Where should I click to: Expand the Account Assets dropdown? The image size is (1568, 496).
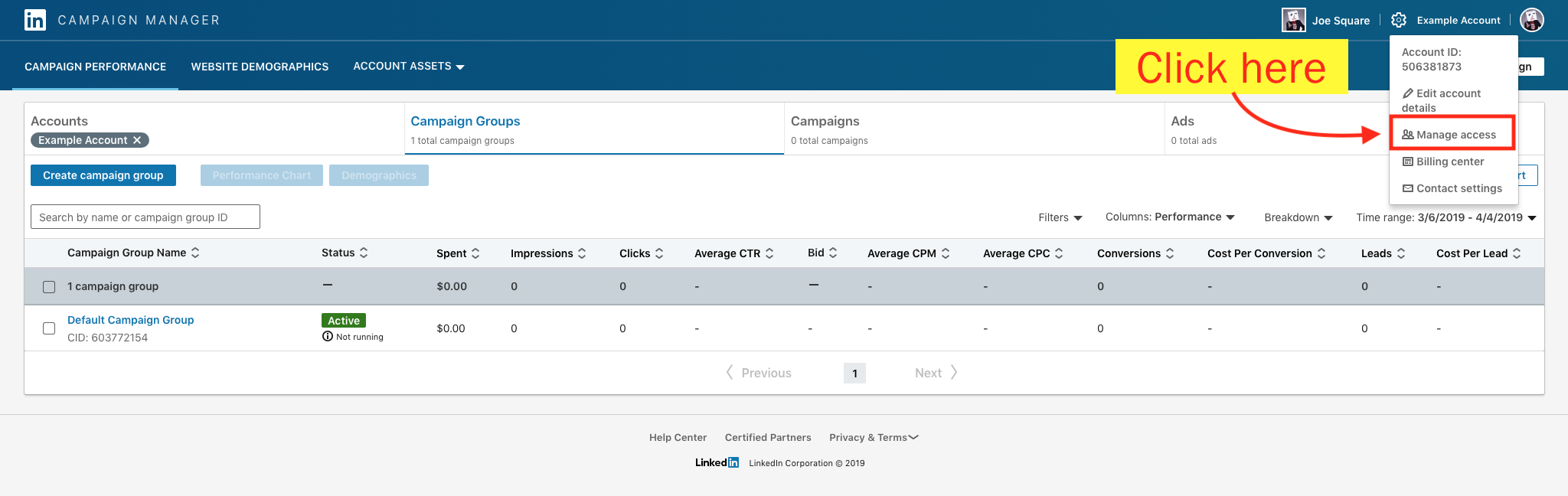click(x=409, y=67)
